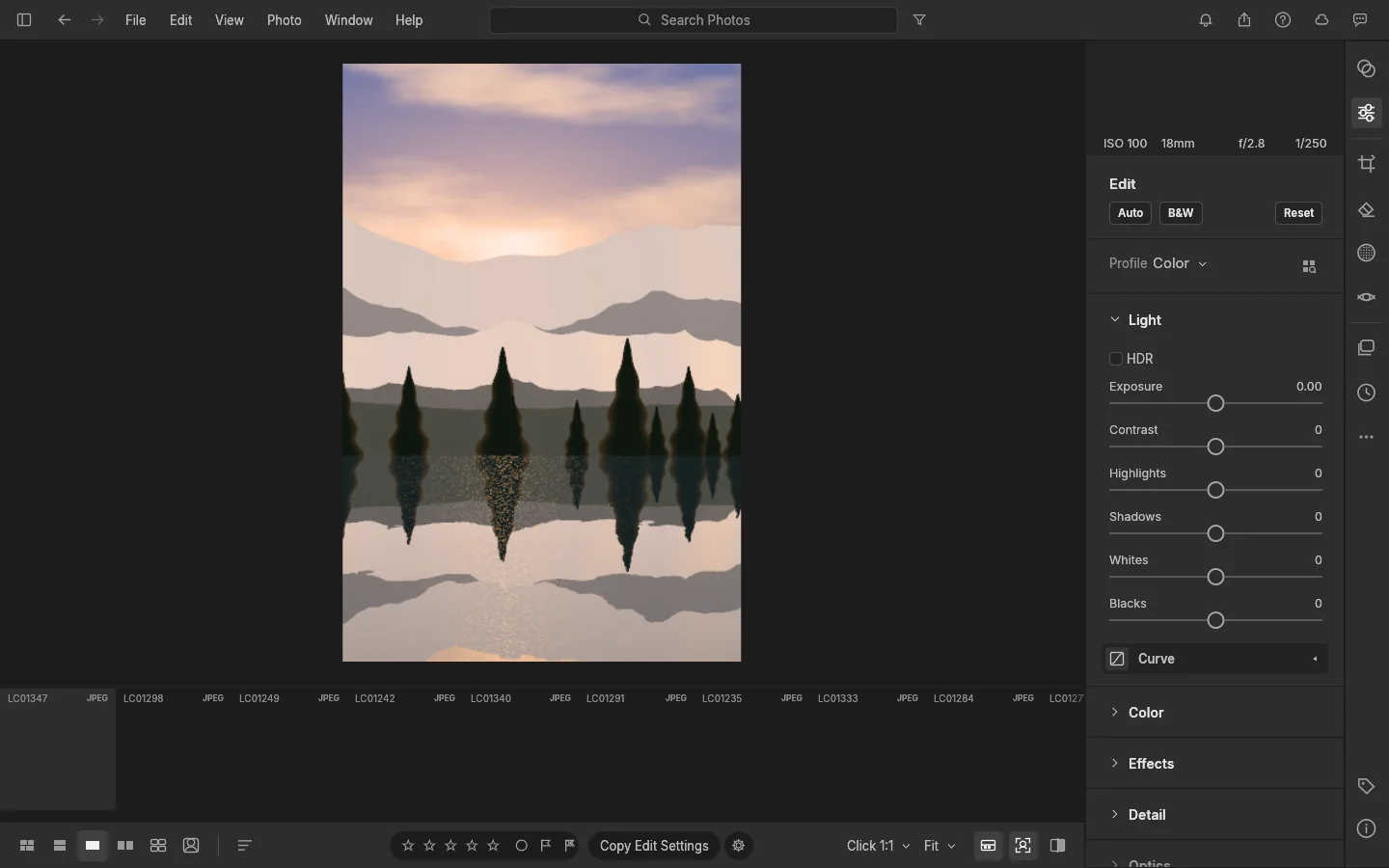1389x868 pixels.
Task: Toggle the left sidebar panel
Action: point(24,20)
